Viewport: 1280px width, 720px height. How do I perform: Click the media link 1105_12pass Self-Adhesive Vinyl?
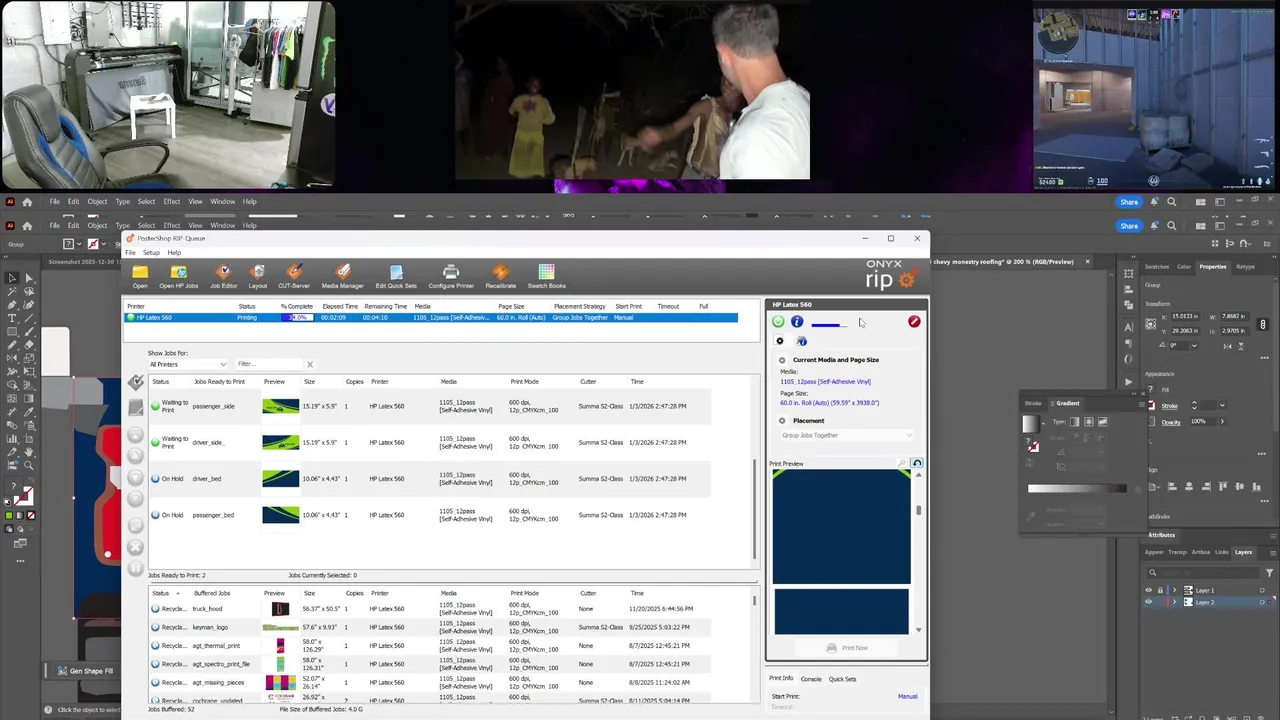pos(825,382)
